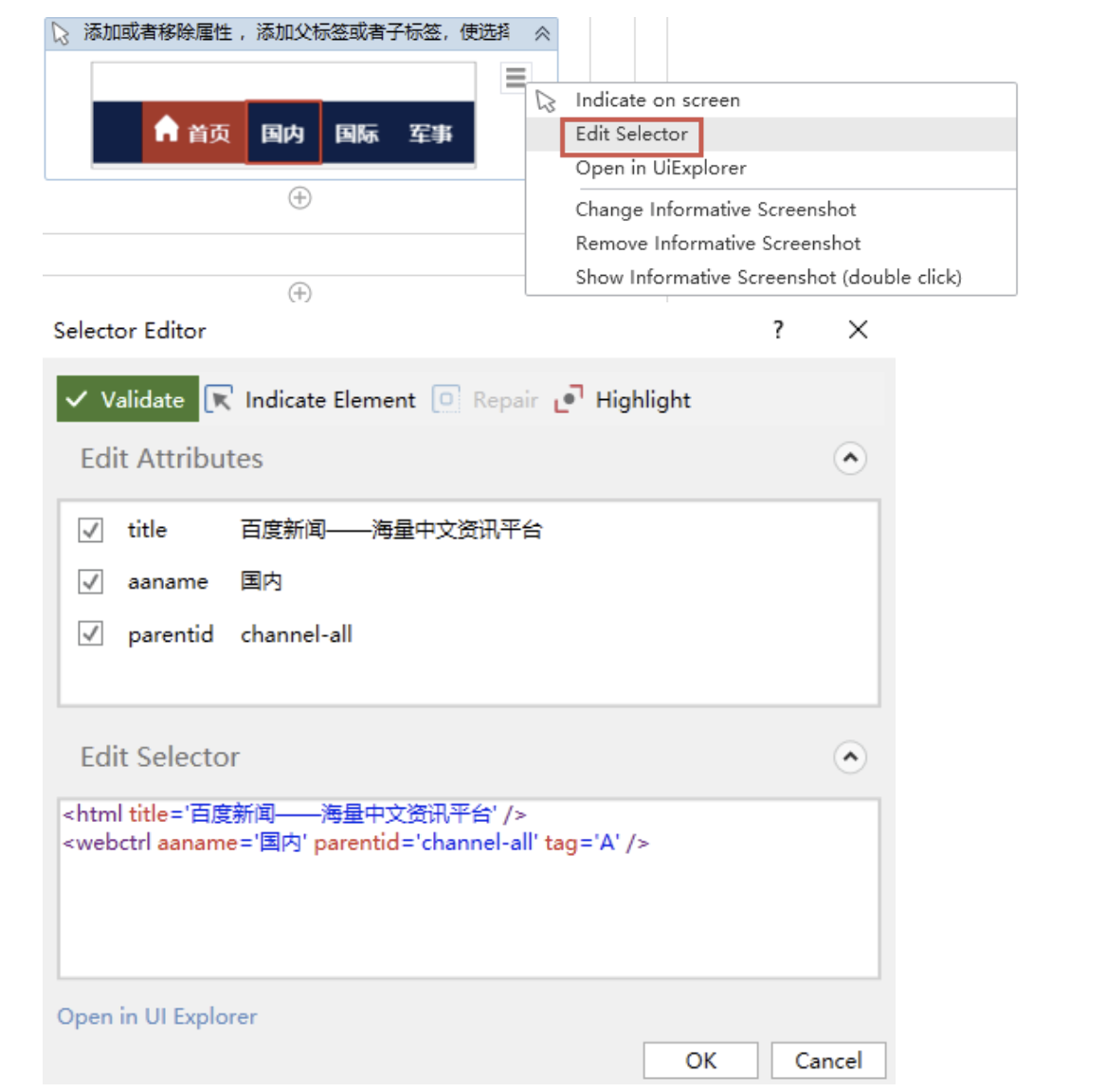This screenshot has width=1105, height=1092.
Task: Select the Indicate Element icon
Action: (x=219, y=399)
